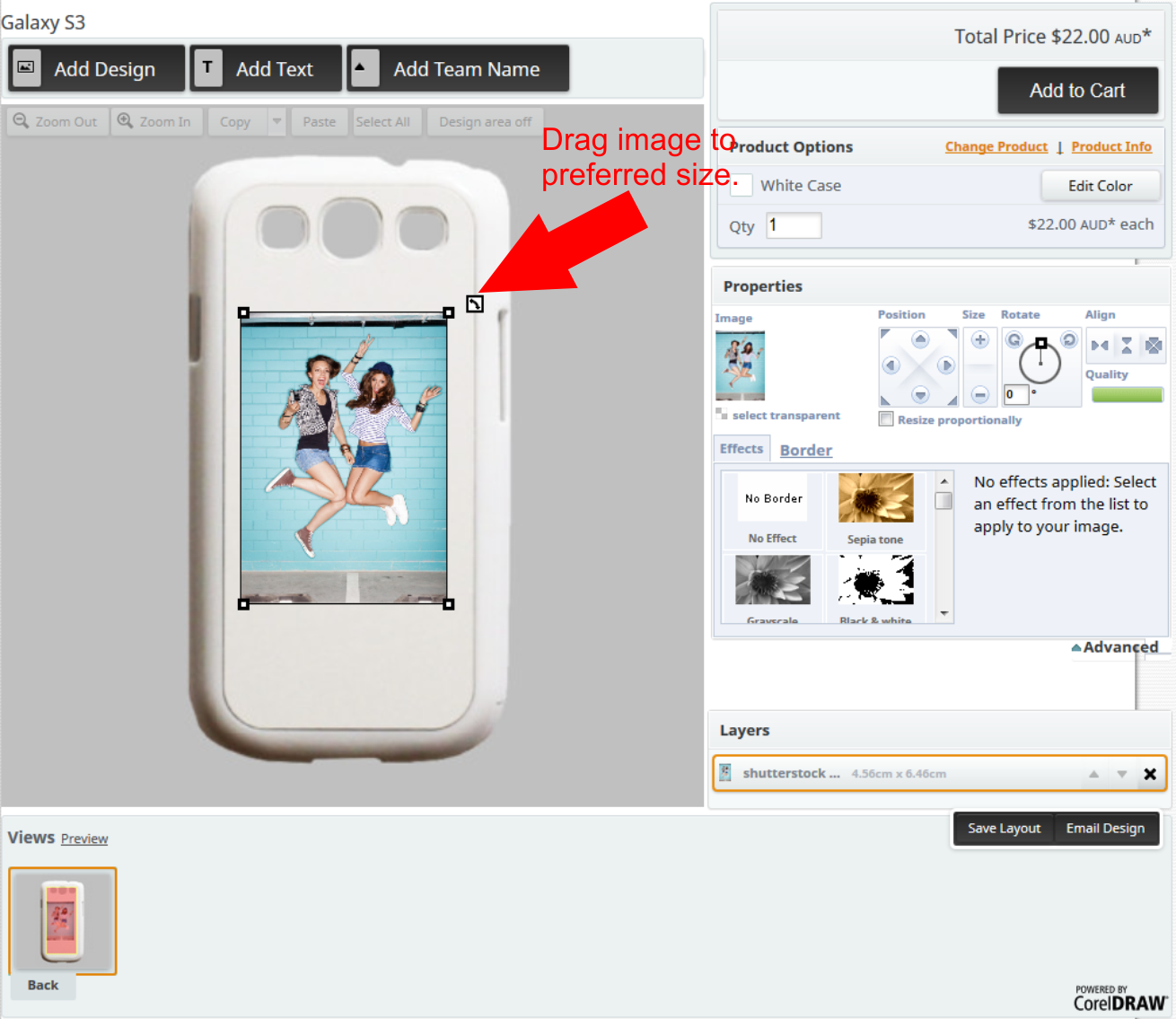Image resolution: width=1176 pixels, height=1019 pixels.
Task: Enable Resize proportionally checkbox
Action: click(886, 419)
